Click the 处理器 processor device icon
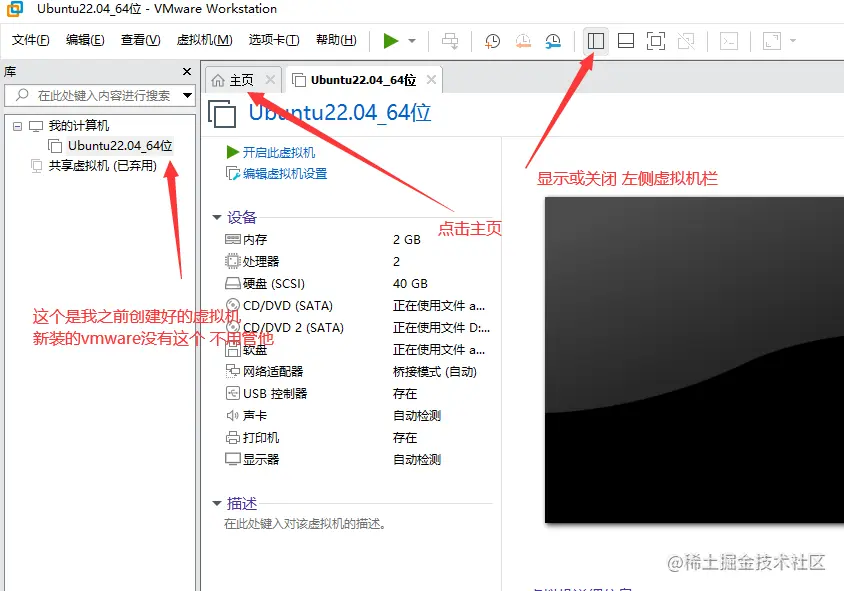 pos(233,261)
